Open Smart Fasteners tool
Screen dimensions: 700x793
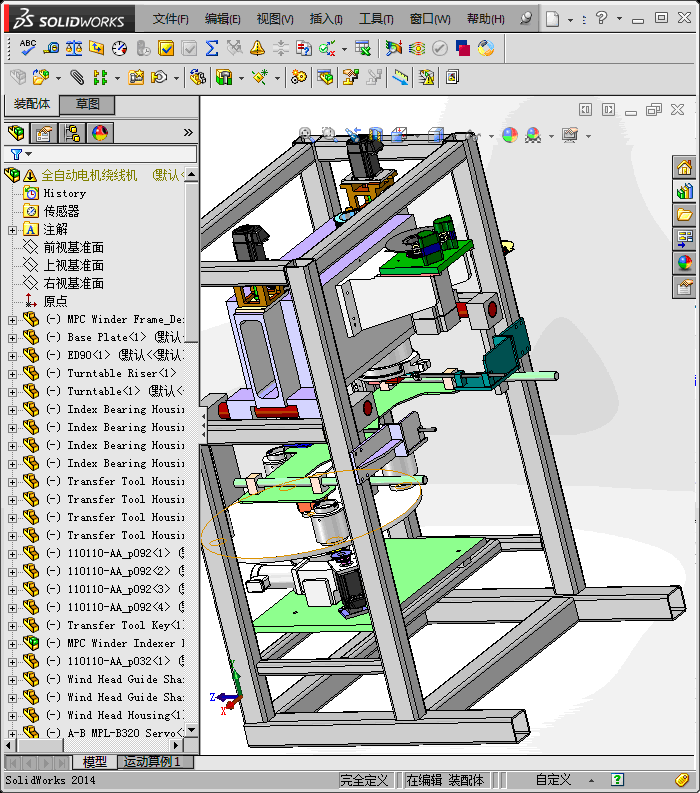136,77
